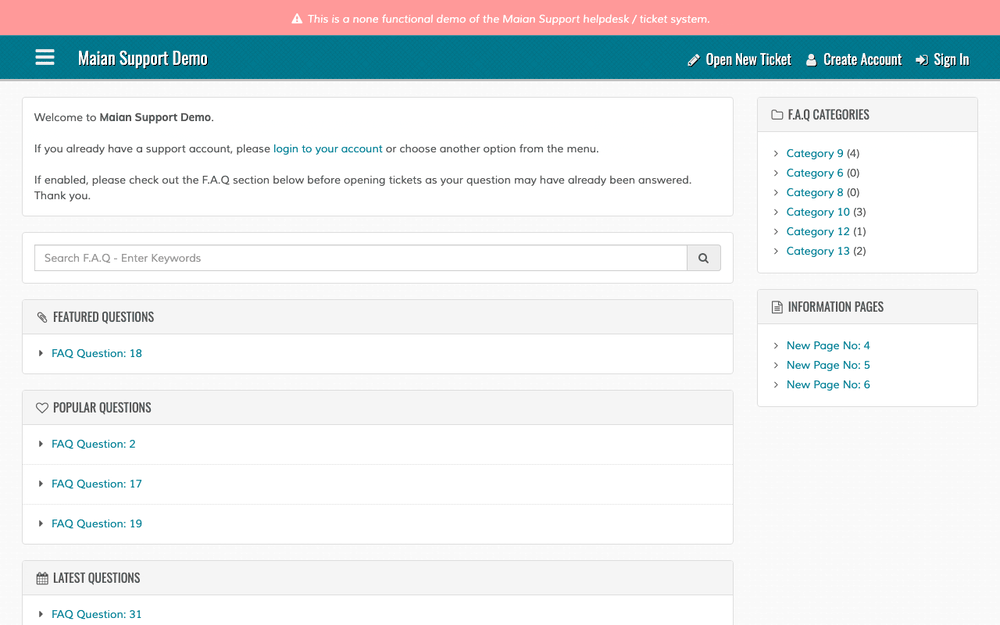Open FAQ Question: 17
Screen dimensions: 1000x625
(x=96, y=483)
